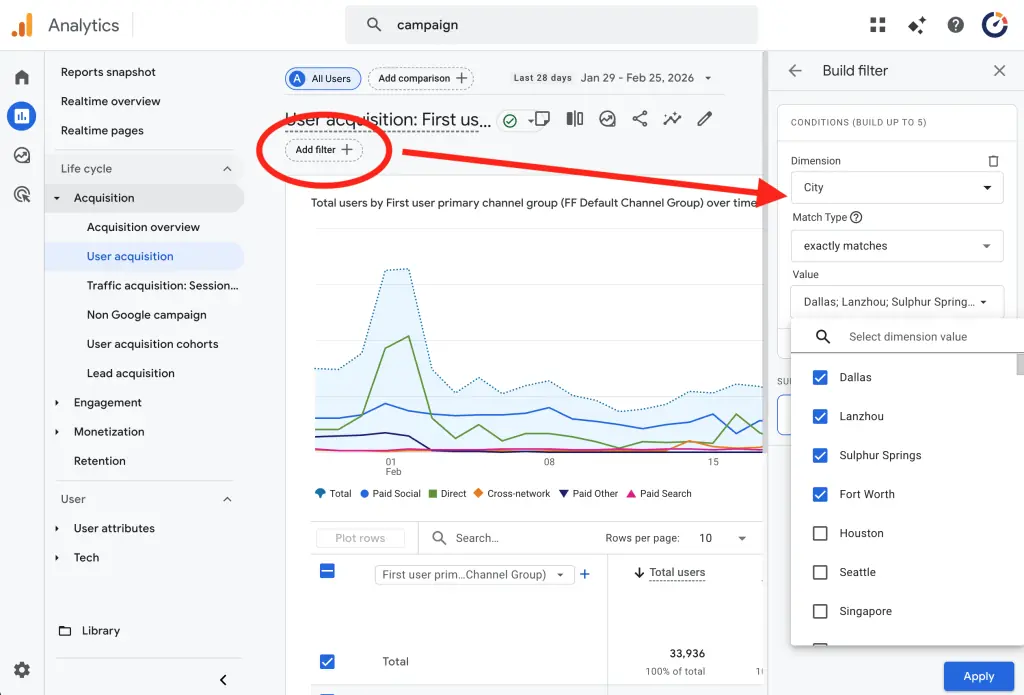Uncheck the Lanzhou checkbox

[x=820, y=417]
